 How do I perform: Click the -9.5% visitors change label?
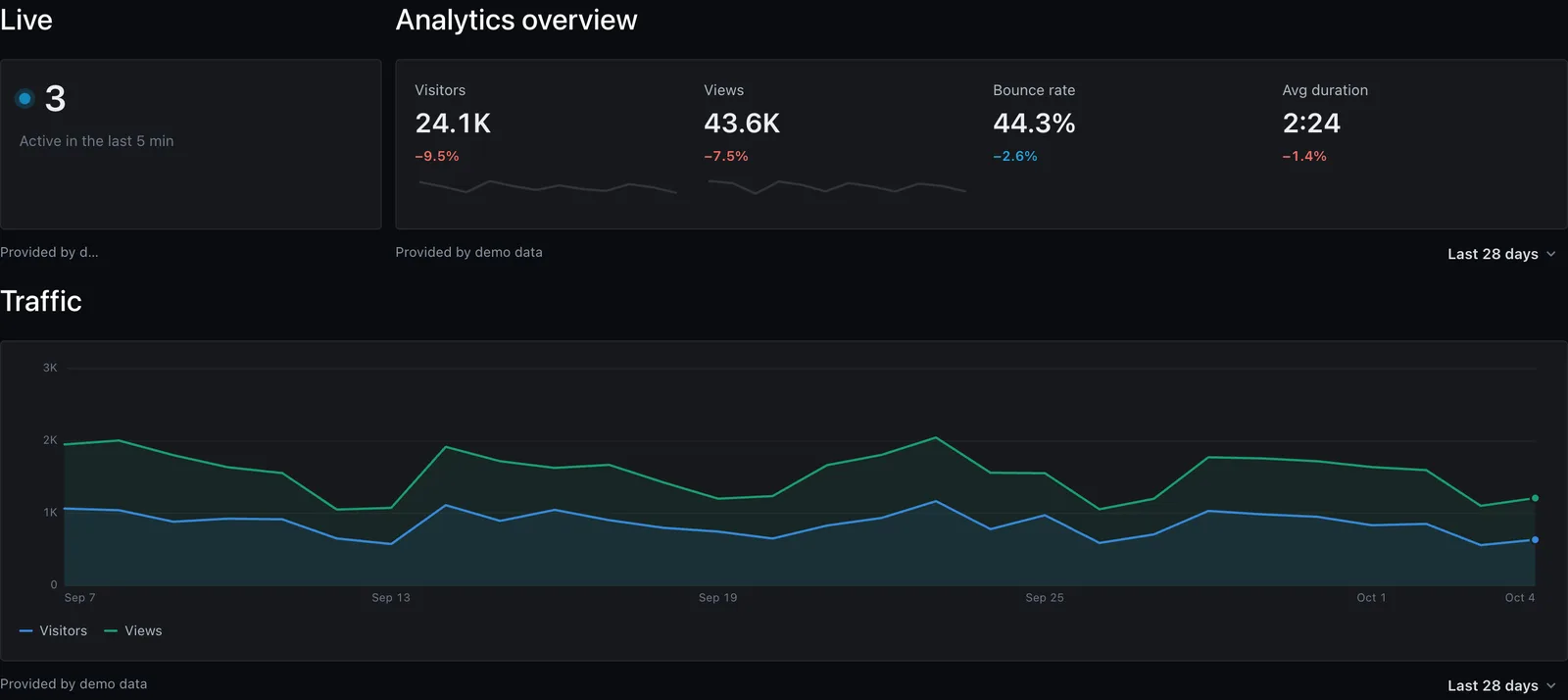437,156
